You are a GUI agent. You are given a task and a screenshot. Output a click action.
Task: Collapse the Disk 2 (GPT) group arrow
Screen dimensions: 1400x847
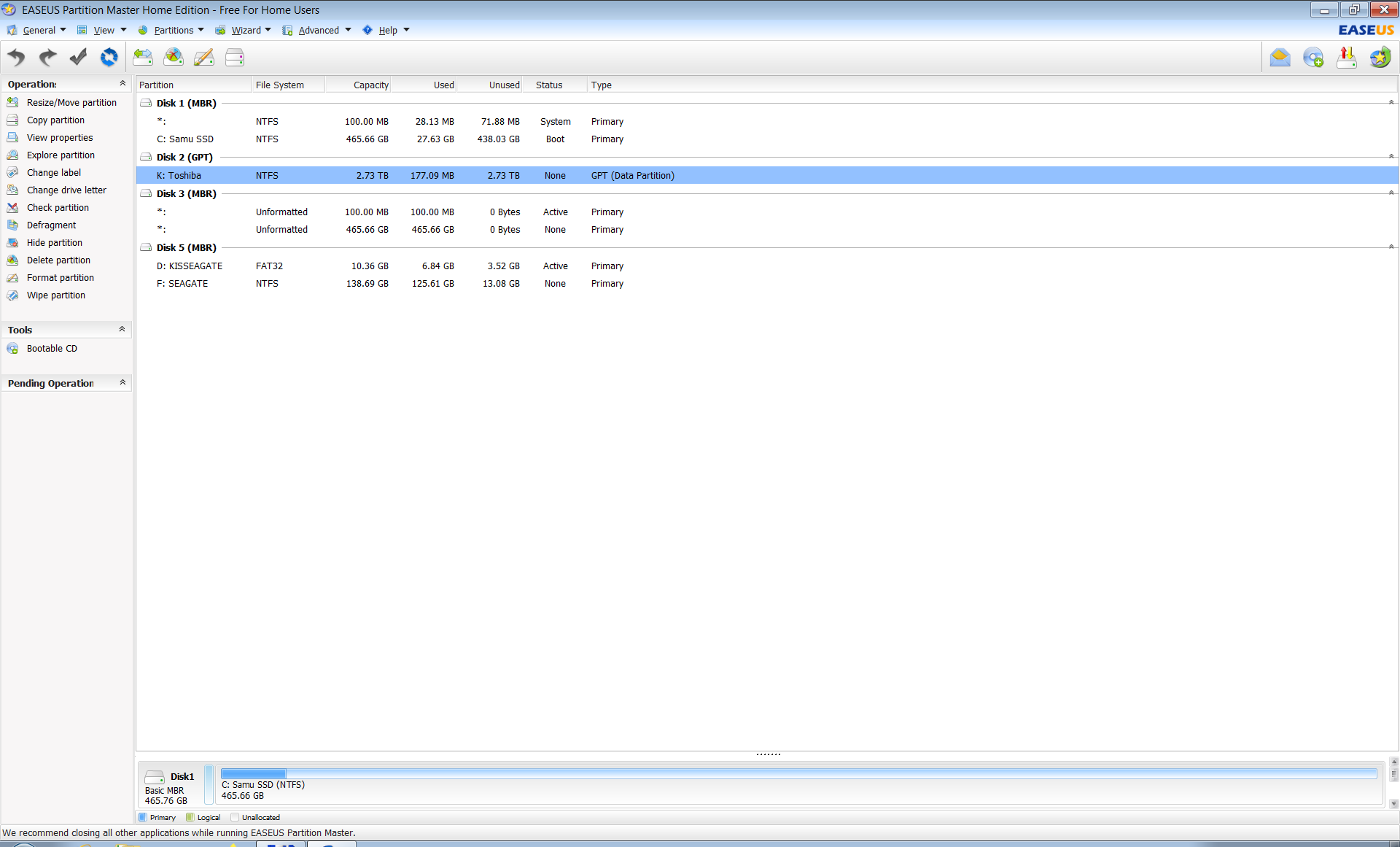[1391, 156]
